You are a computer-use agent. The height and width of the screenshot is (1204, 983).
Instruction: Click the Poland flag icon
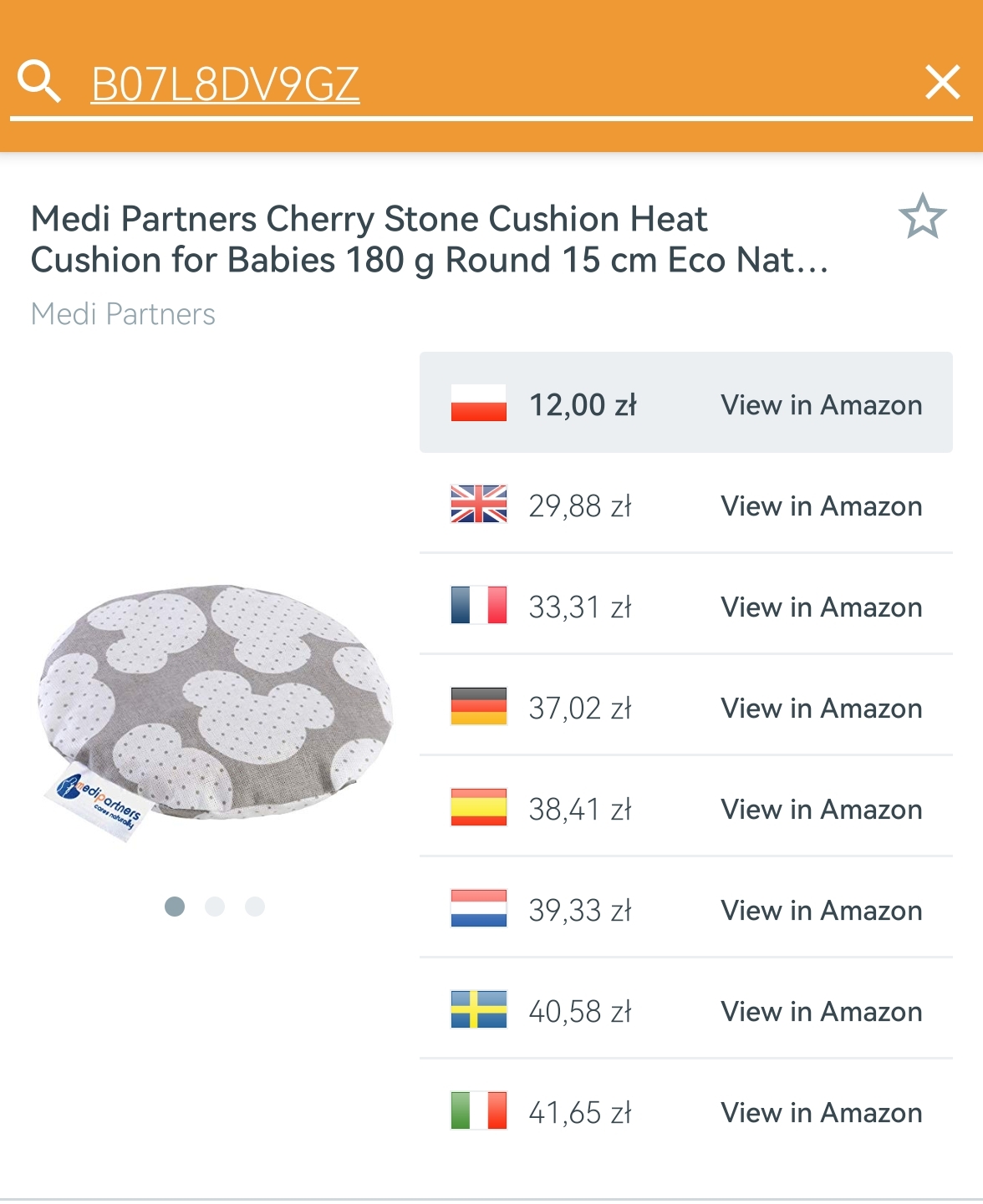tap(478, 403)
